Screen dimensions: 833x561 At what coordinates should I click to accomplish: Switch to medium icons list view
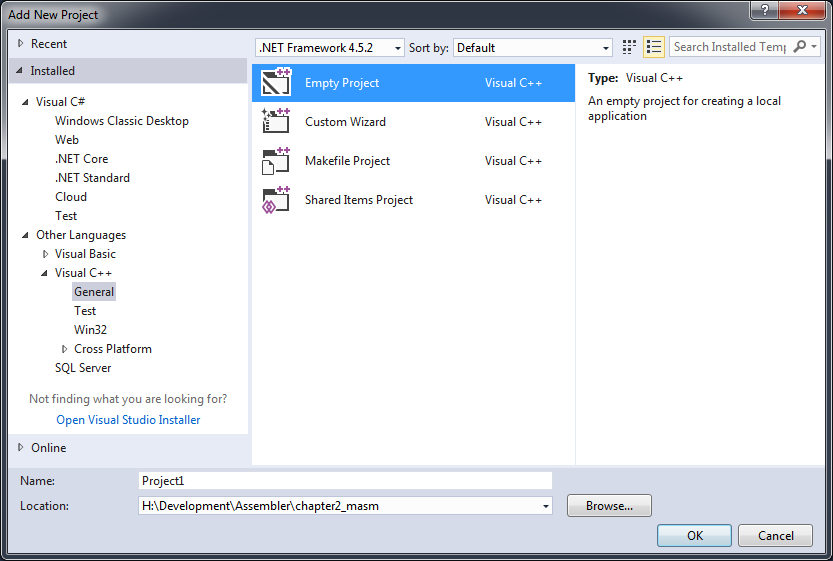[x=653, y=47]
